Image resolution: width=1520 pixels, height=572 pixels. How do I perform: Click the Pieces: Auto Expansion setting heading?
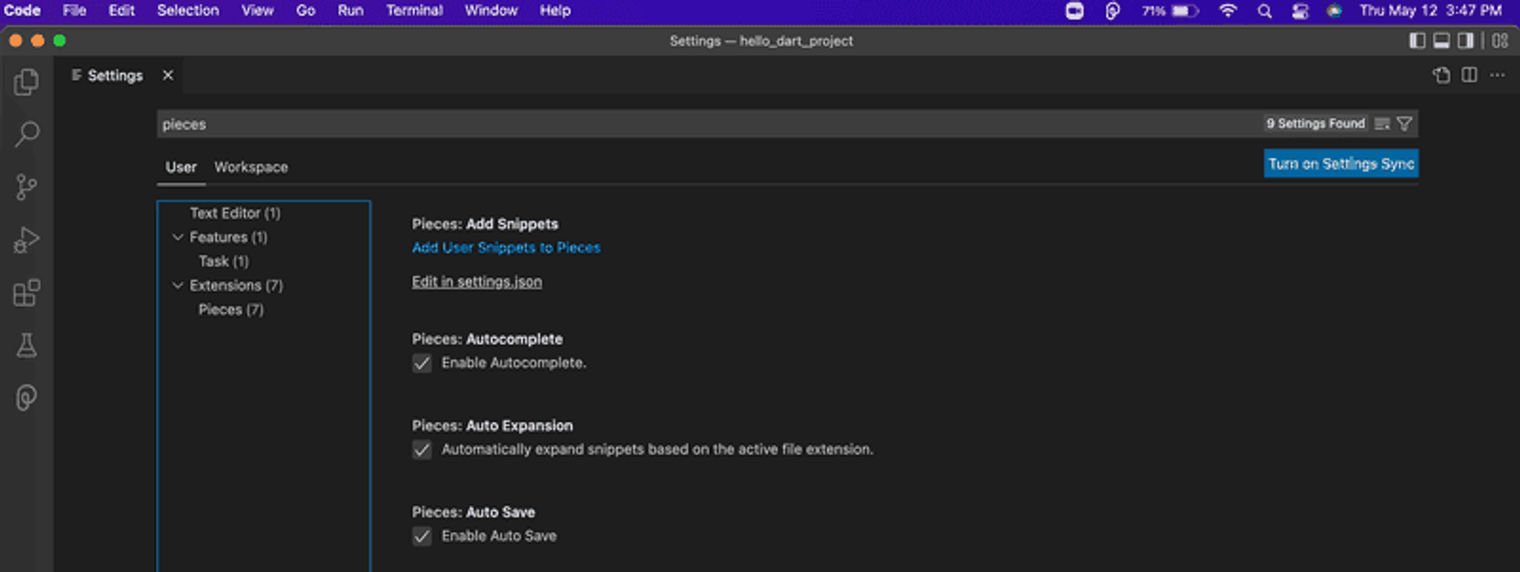click(x=492, y=425)
